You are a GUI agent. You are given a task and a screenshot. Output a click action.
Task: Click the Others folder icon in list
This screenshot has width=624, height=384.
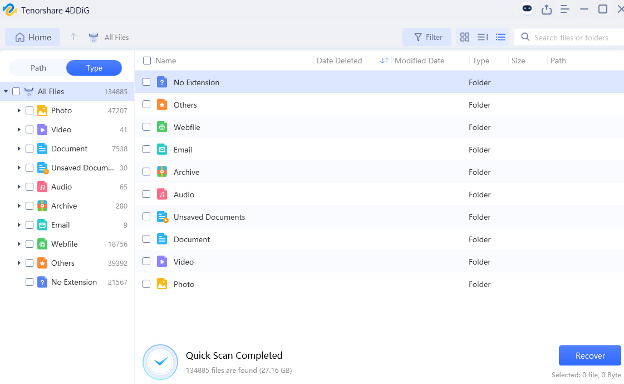pyautogui.click(x=162, y=105)
